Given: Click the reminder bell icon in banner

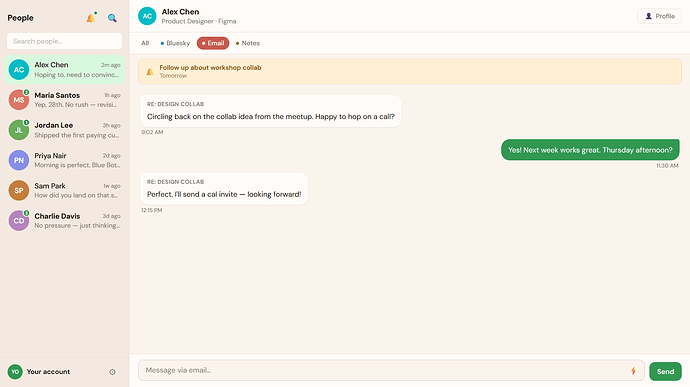Looking at the screenshot, I should tap(150, 71).
